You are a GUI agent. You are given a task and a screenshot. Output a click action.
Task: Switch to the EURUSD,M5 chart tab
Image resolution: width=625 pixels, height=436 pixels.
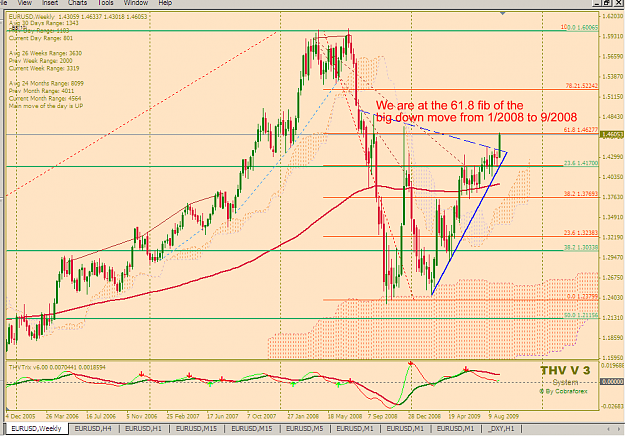305,428
